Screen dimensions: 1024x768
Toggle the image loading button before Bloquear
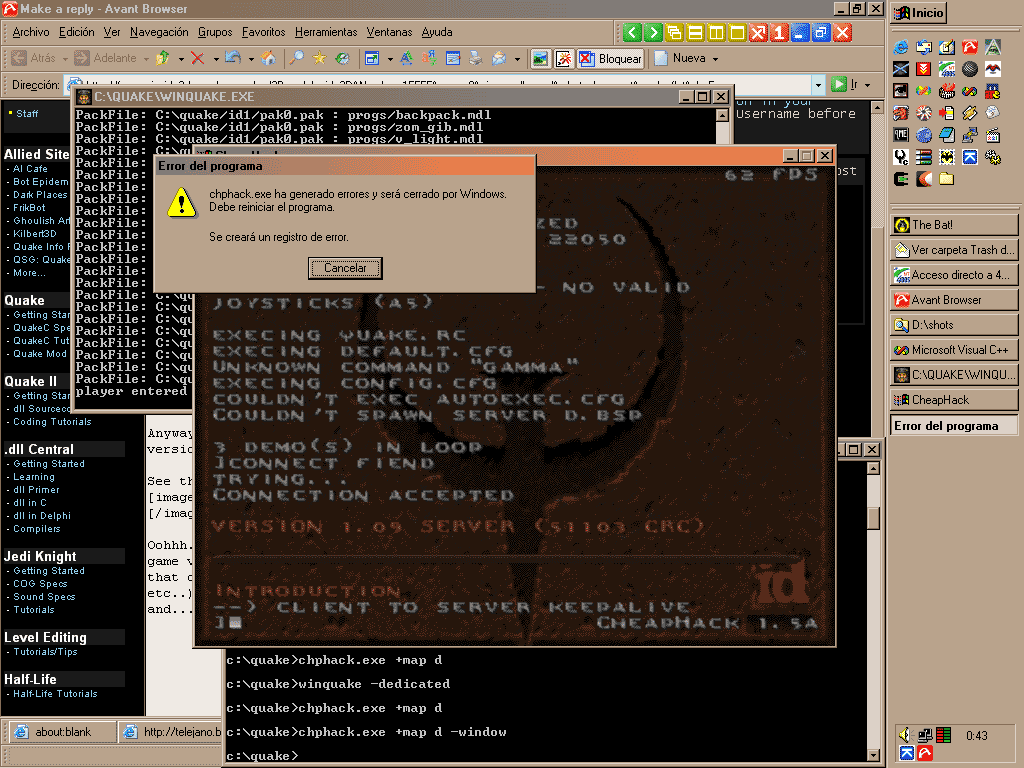(539, 59)
